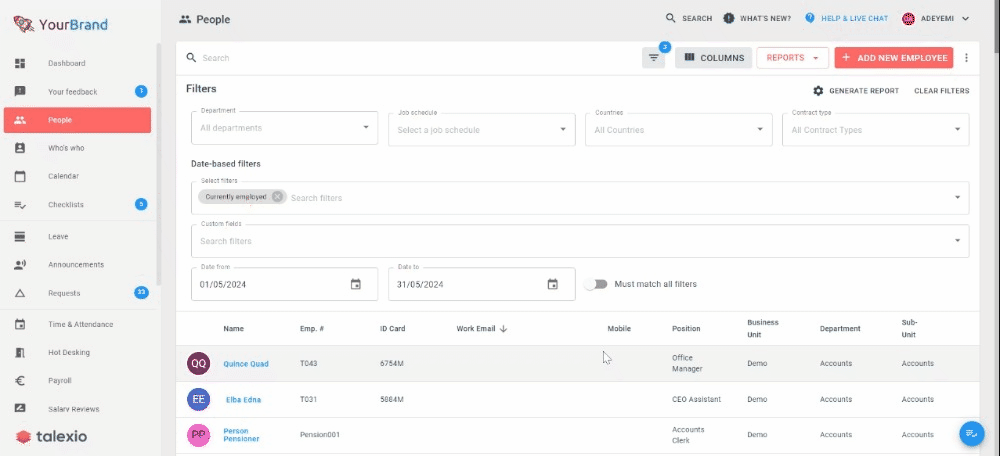Click Add New Employee button
The width and height of the screenshot is (1000, 456).
click(893, 58)
